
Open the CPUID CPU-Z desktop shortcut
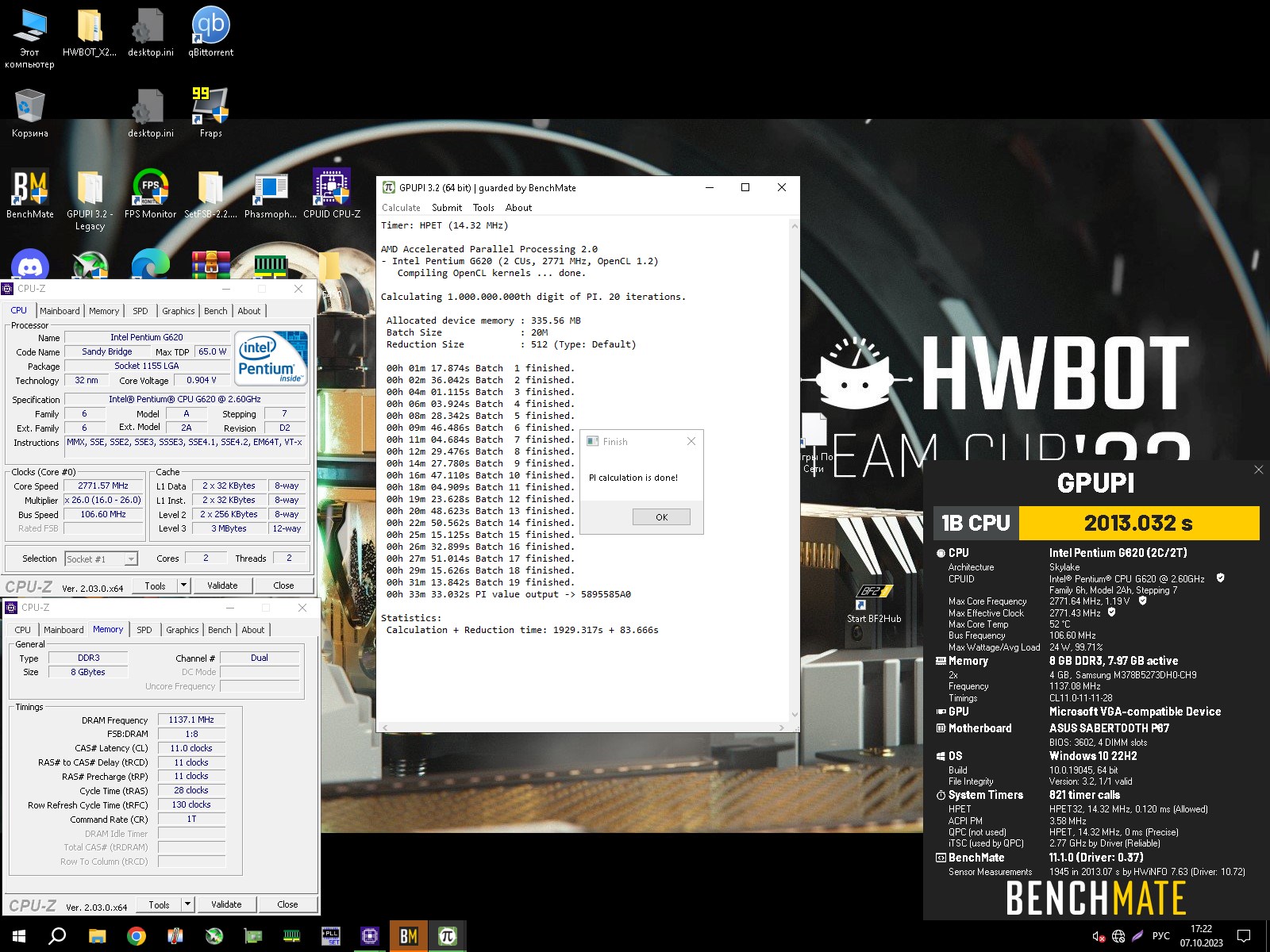coord(332,193)
